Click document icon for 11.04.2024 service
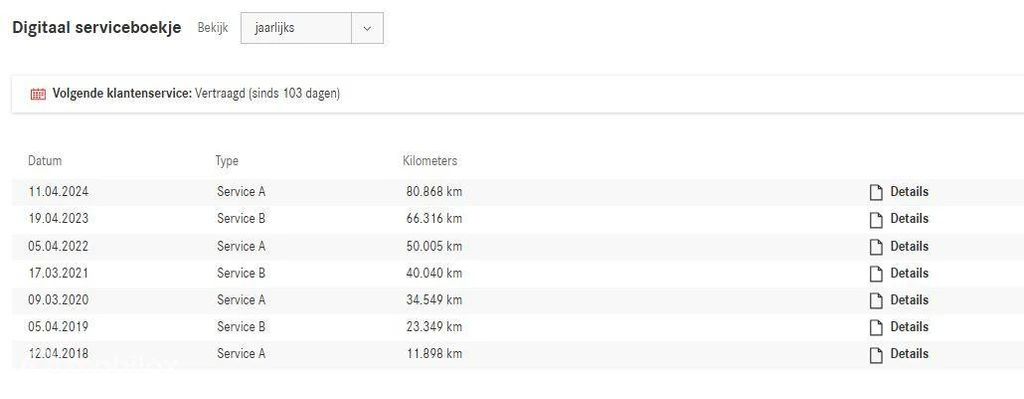The height and width of the screenshot is (399, 1024). pyautogui.click(x=876, y=192)
